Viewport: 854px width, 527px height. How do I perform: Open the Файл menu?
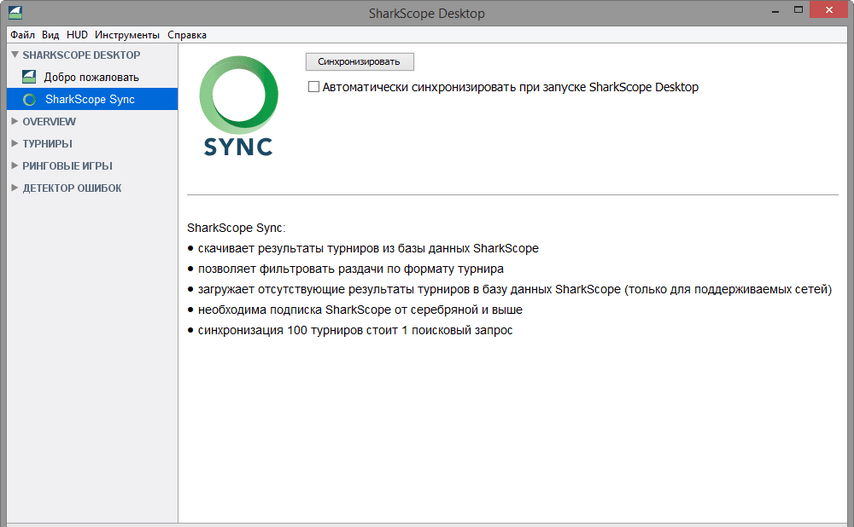(22, 35)
